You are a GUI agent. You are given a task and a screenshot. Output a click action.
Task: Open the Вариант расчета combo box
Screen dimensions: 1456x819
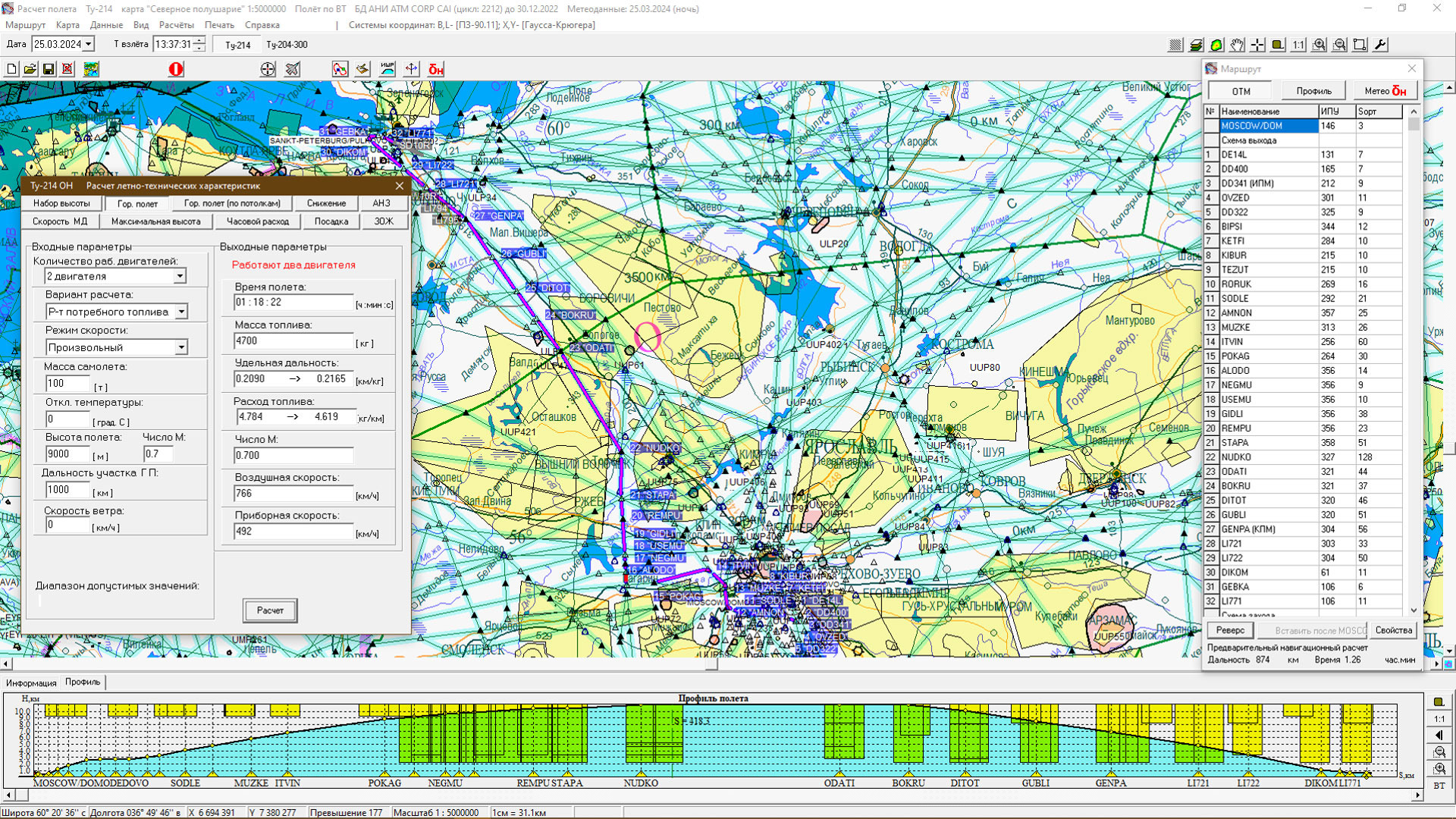pyautogui.click(x=181, y=312)
